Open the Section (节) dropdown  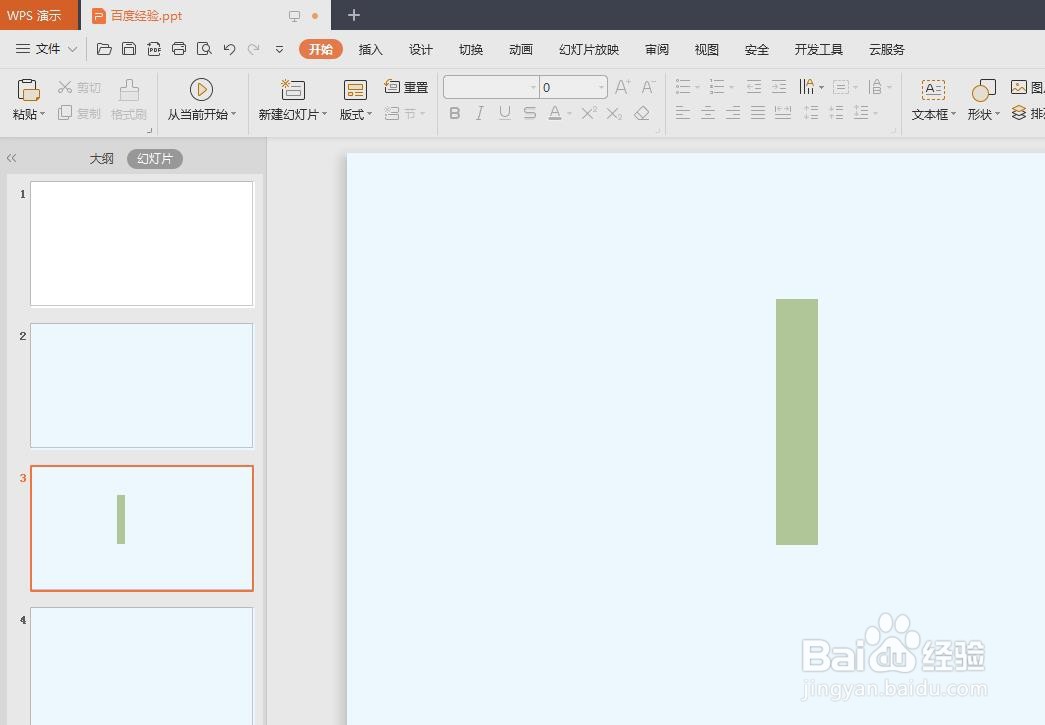pyautogui.click(x=405, y=113)
